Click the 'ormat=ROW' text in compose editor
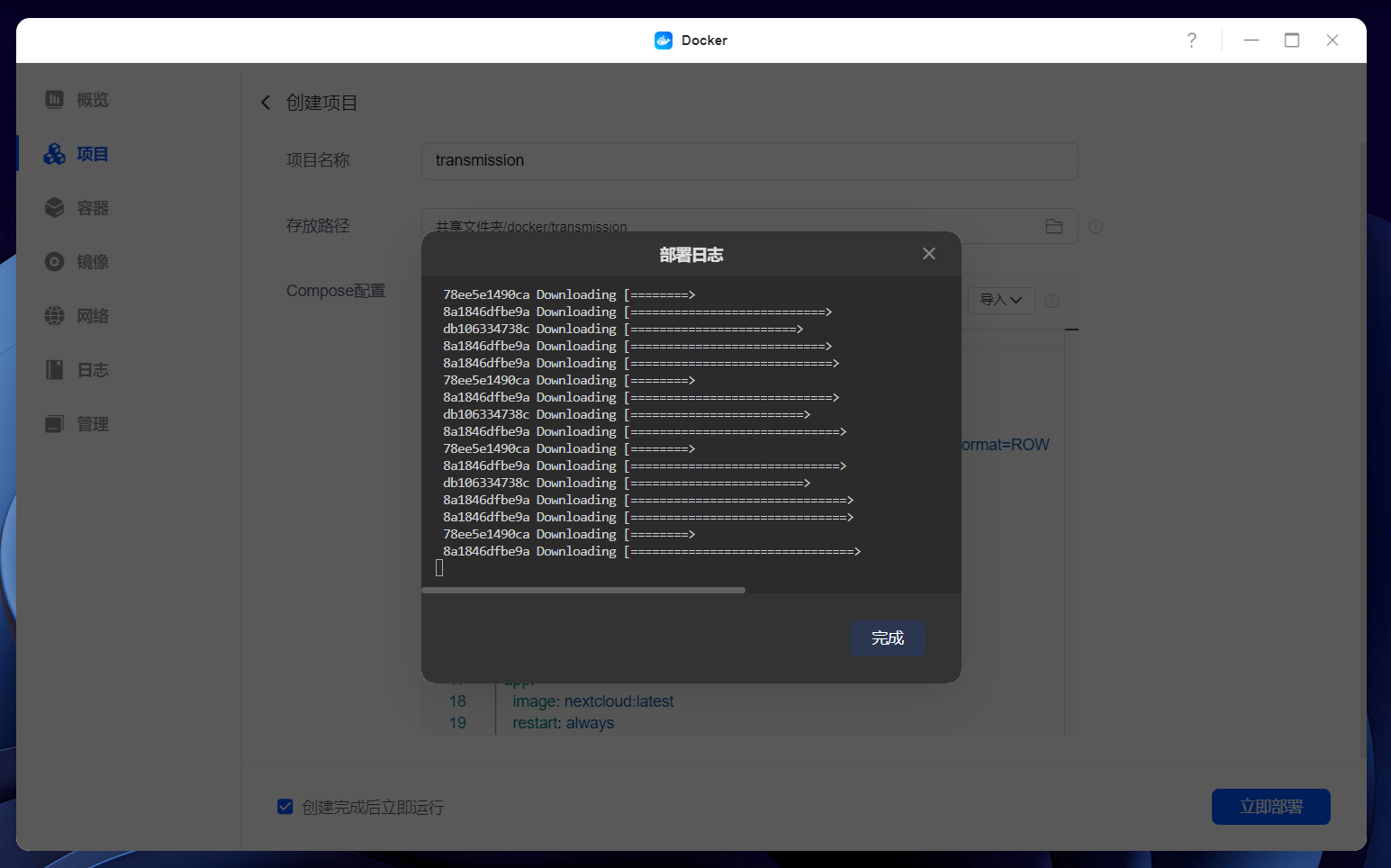 1006,445
